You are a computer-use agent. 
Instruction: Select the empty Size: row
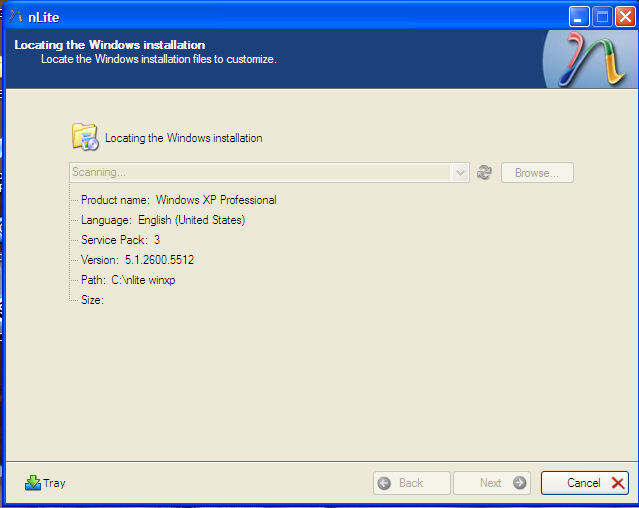(93, 300)
